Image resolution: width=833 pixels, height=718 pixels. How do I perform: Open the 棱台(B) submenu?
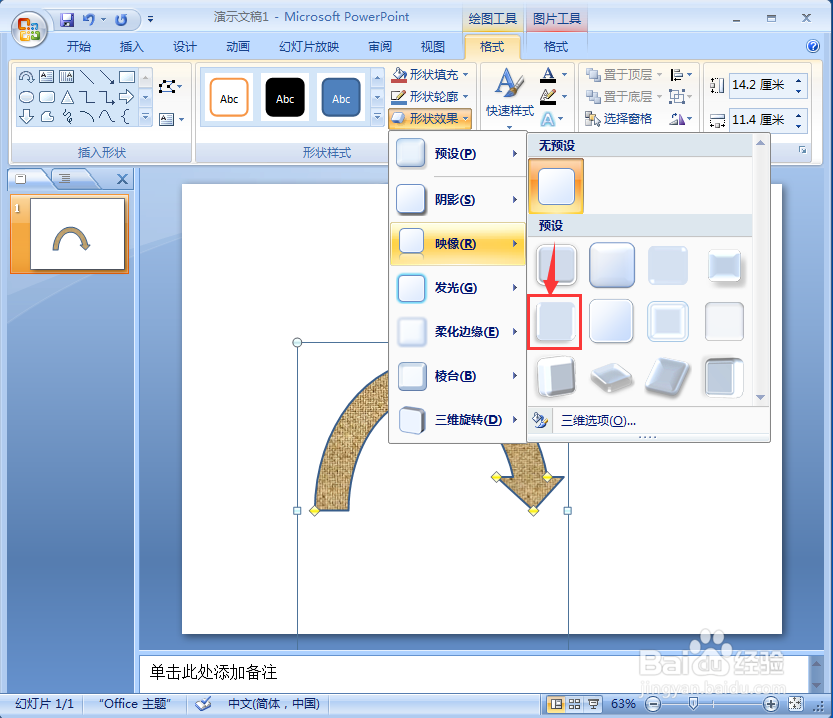pyautogui.click(x=457, y=376)
